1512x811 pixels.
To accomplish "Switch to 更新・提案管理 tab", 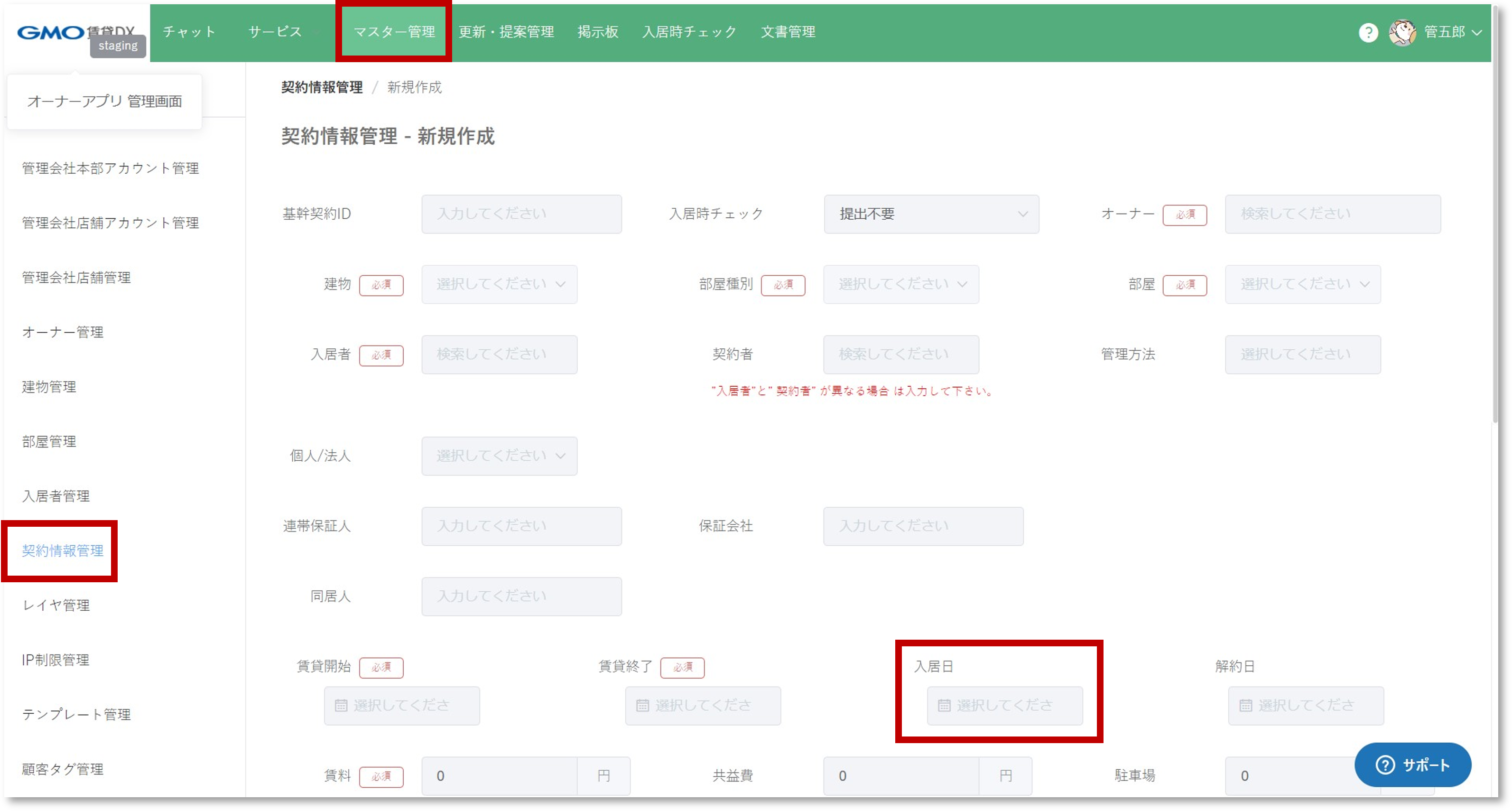I will tap(506, 32).
